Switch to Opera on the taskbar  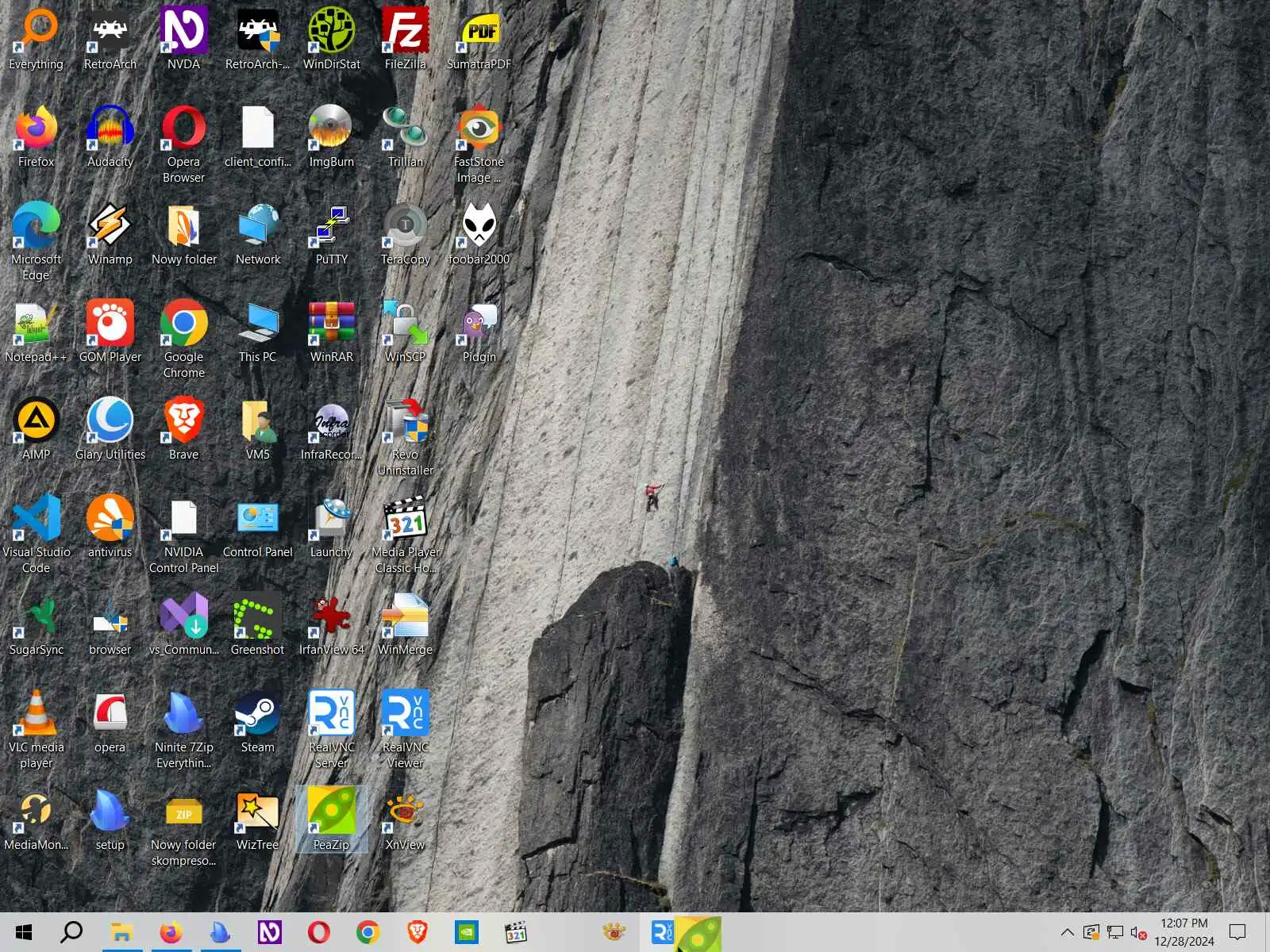coord(319,932)
